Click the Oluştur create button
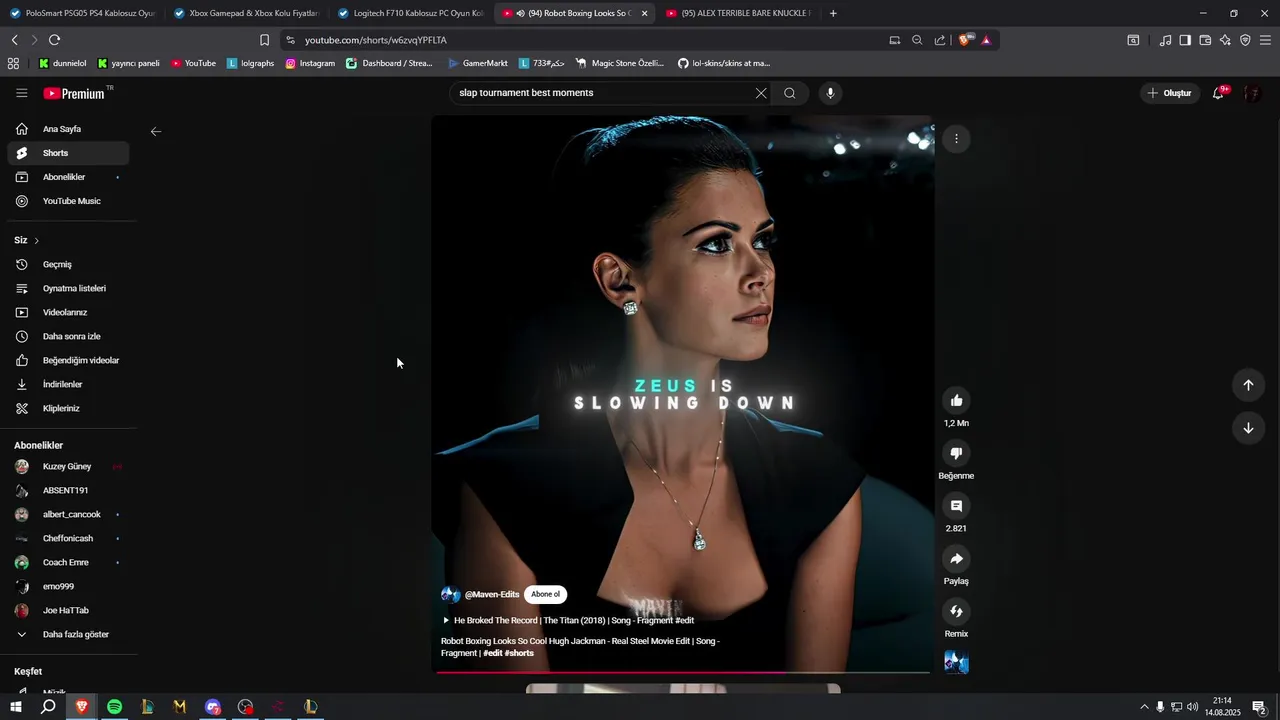 [x=1170, y=93]
